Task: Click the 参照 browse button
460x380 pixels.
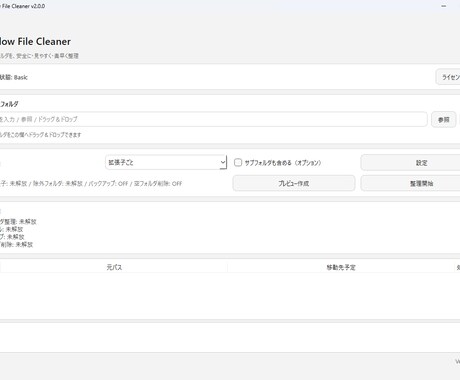Action: click(443, 119)
